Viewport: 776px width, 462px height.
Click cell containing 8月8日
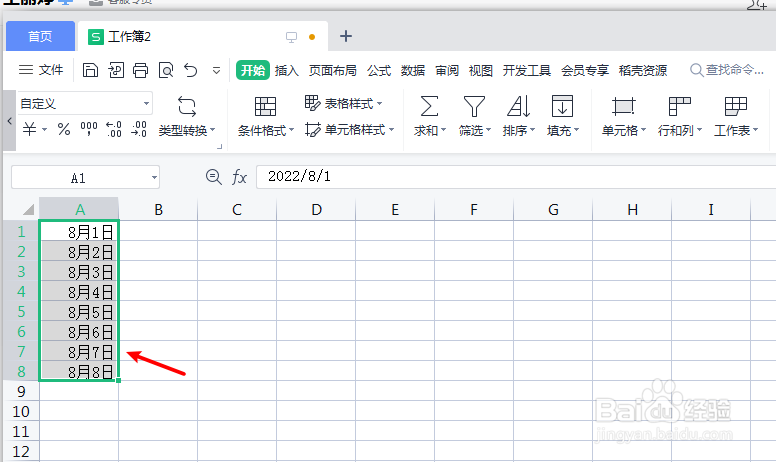click(x=79, y=371)
